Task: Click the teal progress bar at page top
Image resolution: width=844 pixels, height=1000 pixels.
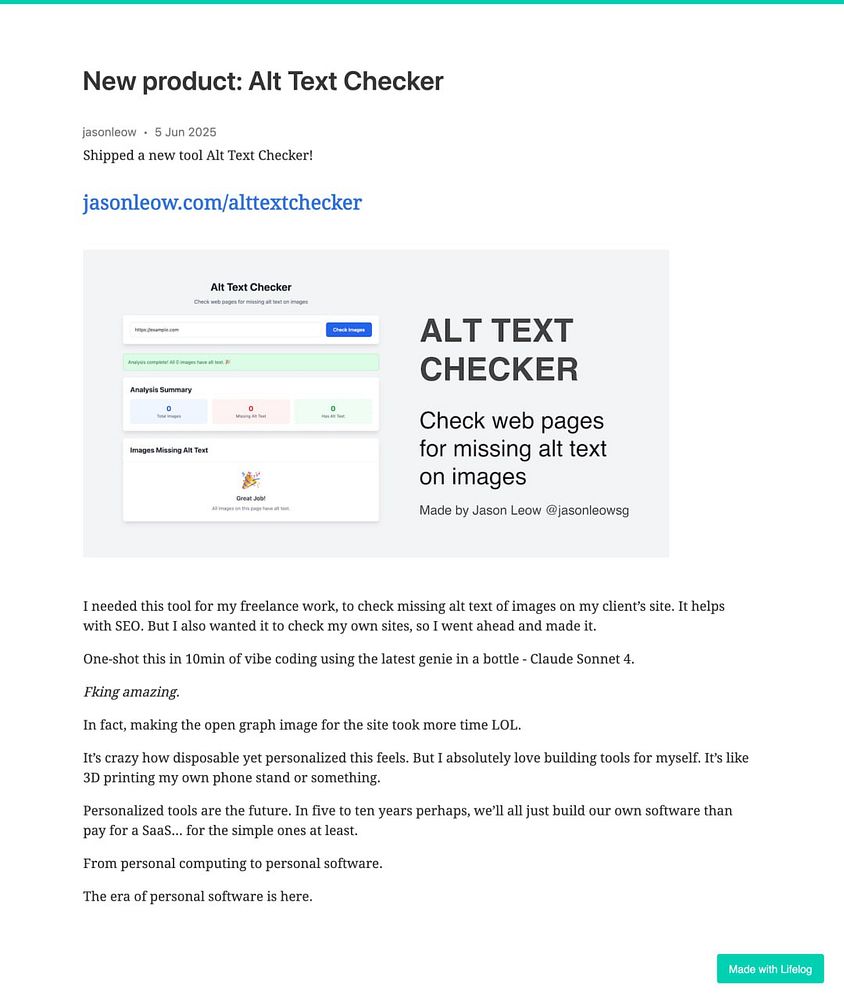Action: point(422,2)
